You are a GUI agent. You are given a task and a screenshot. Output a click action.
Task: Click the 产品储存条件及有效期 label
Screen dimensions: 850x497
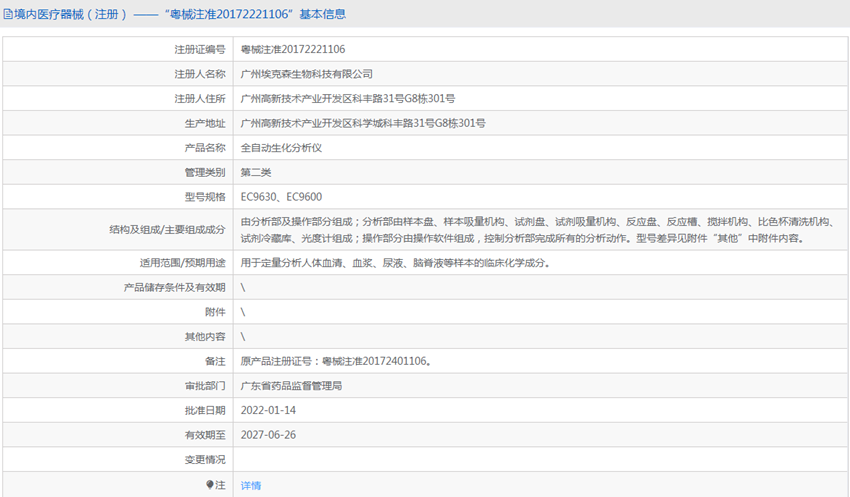pyautogui.click(x=174, y=287)
